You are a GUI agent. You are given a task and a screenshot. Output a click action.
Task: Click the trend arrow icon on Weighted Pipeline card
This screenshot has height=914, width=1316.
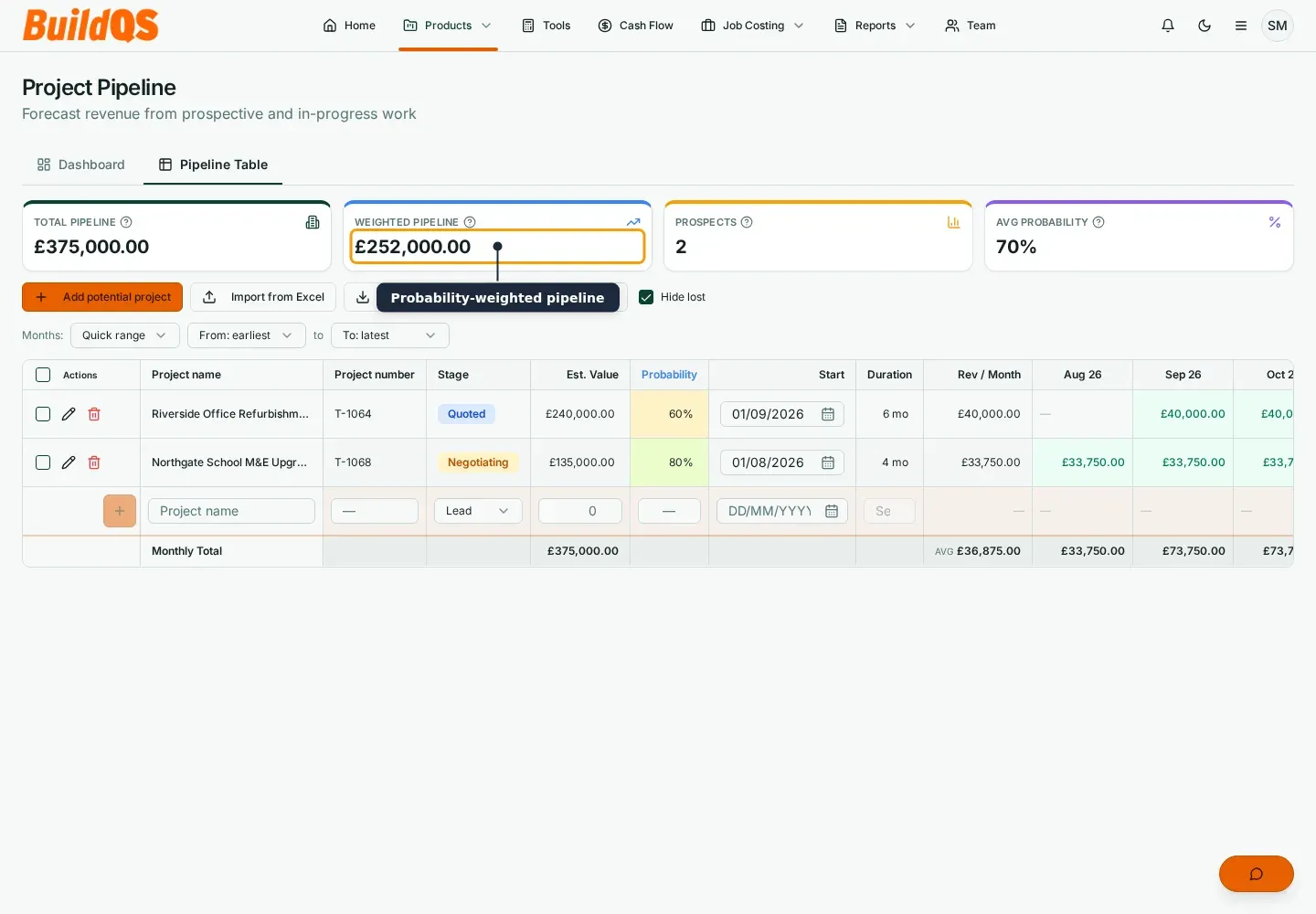click(633, 222)
